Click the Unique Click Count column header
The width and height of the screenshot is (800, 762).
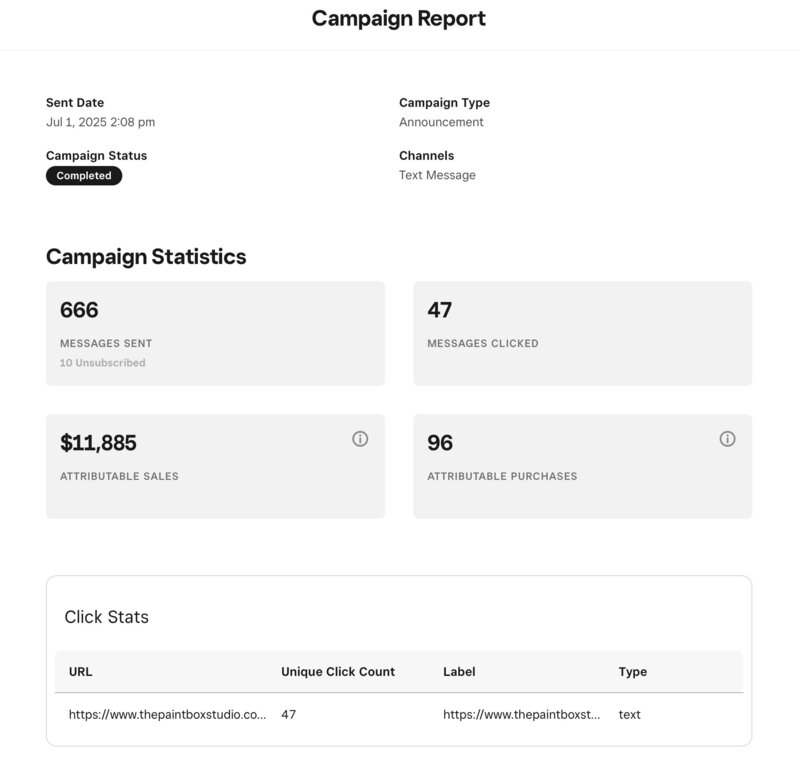pyautogui.click(x=338, y=671)
